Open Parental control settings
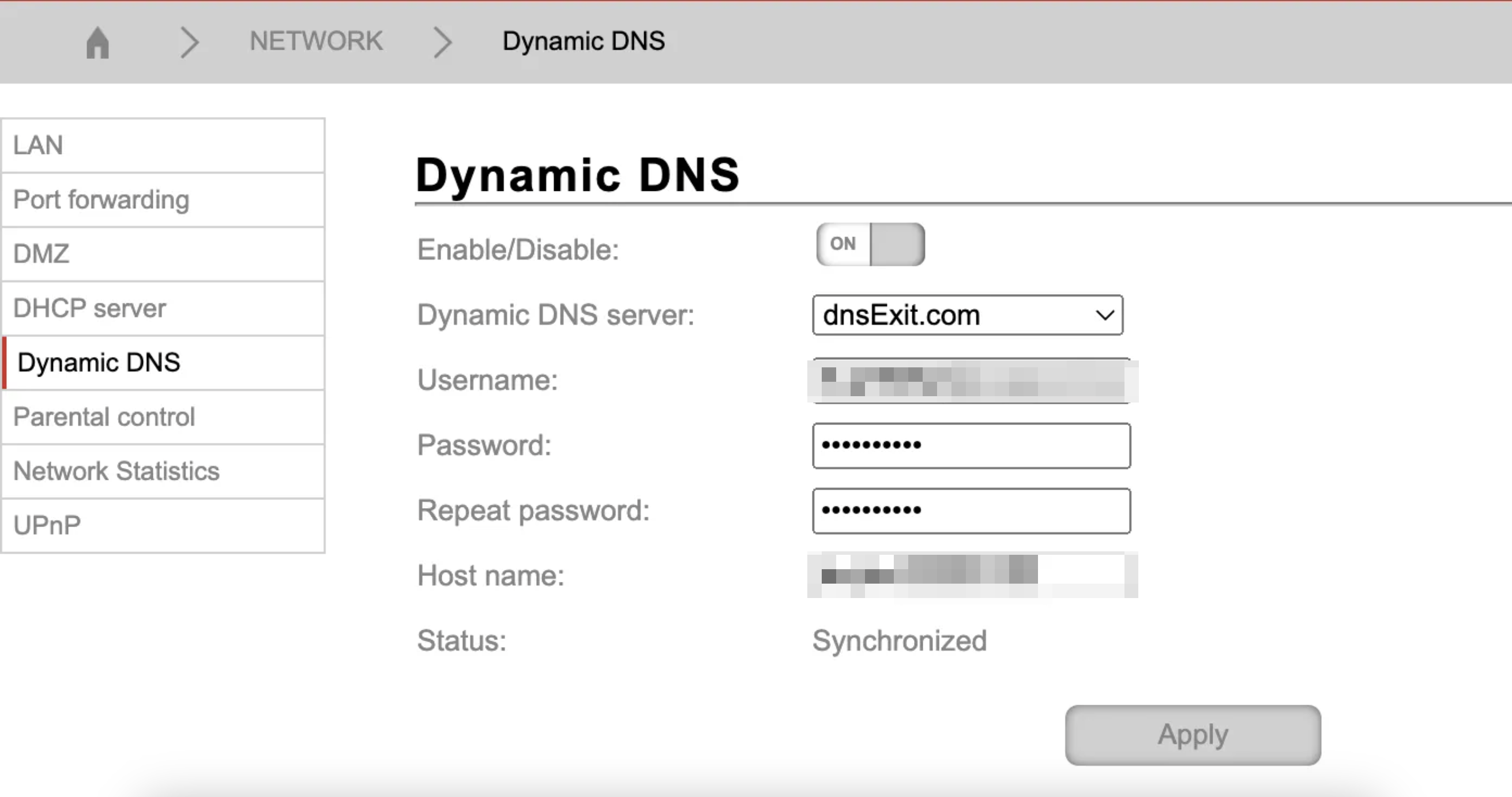Image resolution: width=1512 pixels, height=797 pixels. [x=163, y=417]
